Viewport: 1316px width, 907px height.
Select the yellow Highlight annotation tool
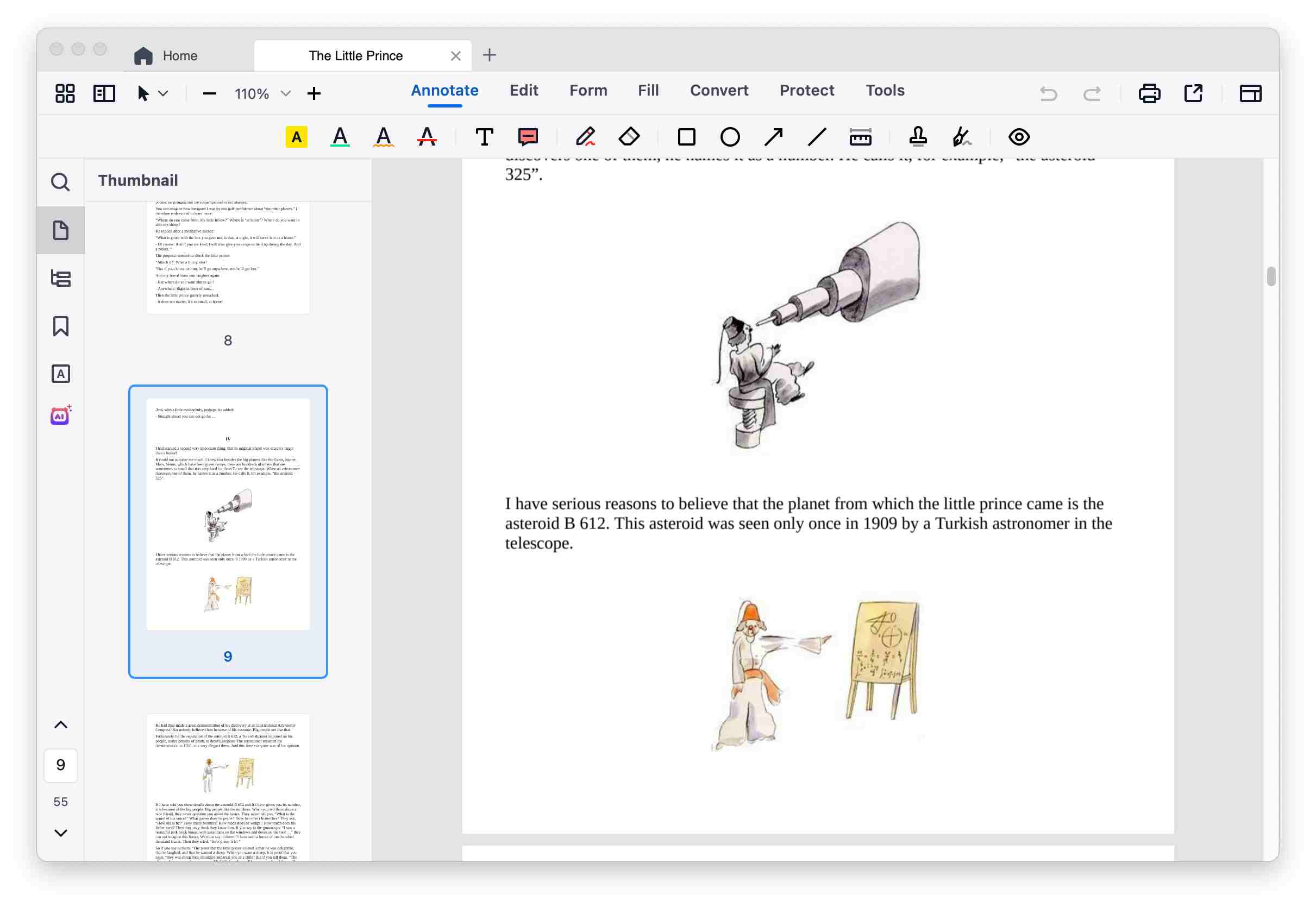[297, 136]
